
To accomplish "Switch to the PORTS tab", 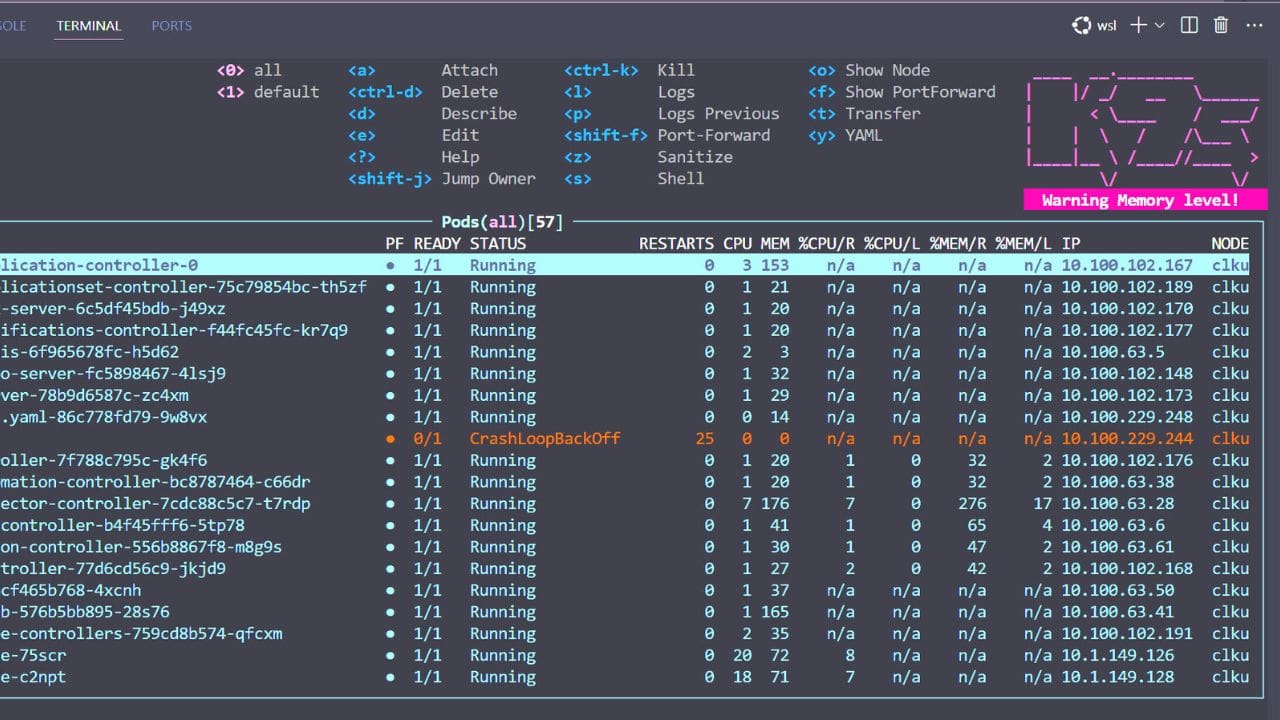I will click(171, 25).
